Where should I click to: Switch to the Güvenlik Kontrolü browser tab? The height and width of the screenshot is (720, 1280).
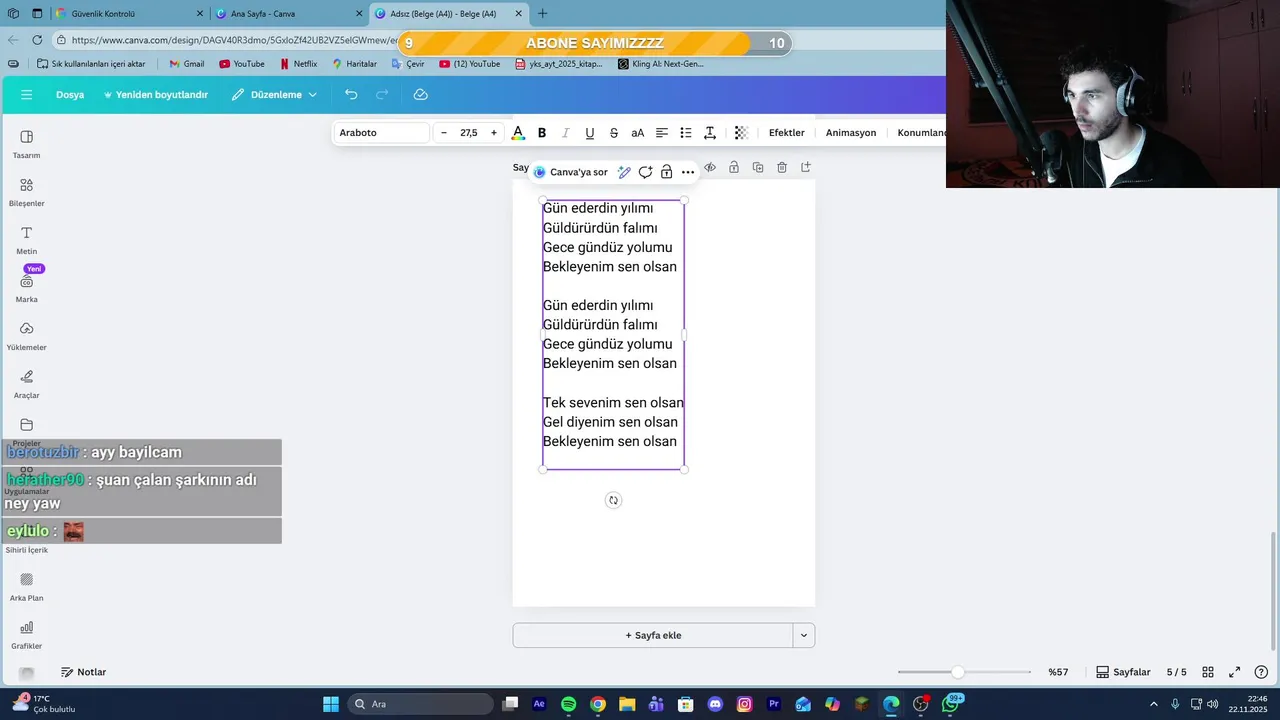pos(130,14)
